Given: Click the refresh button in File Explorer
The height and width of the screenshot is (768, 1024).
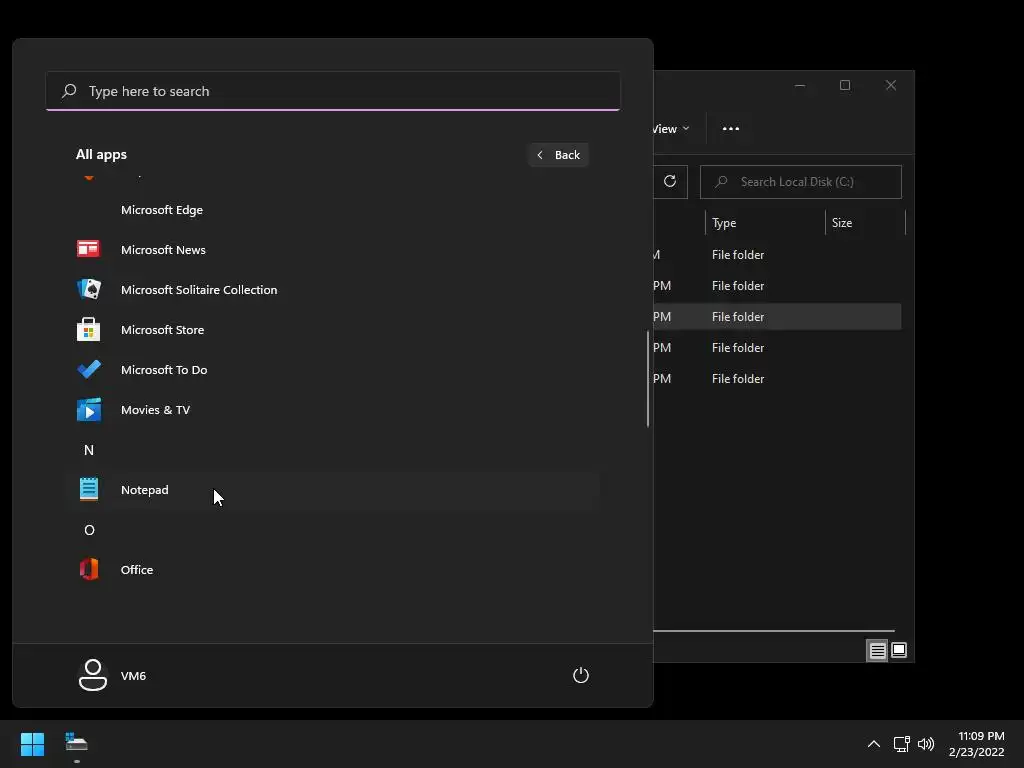Looking at the screenshot, I should [669, 182].
